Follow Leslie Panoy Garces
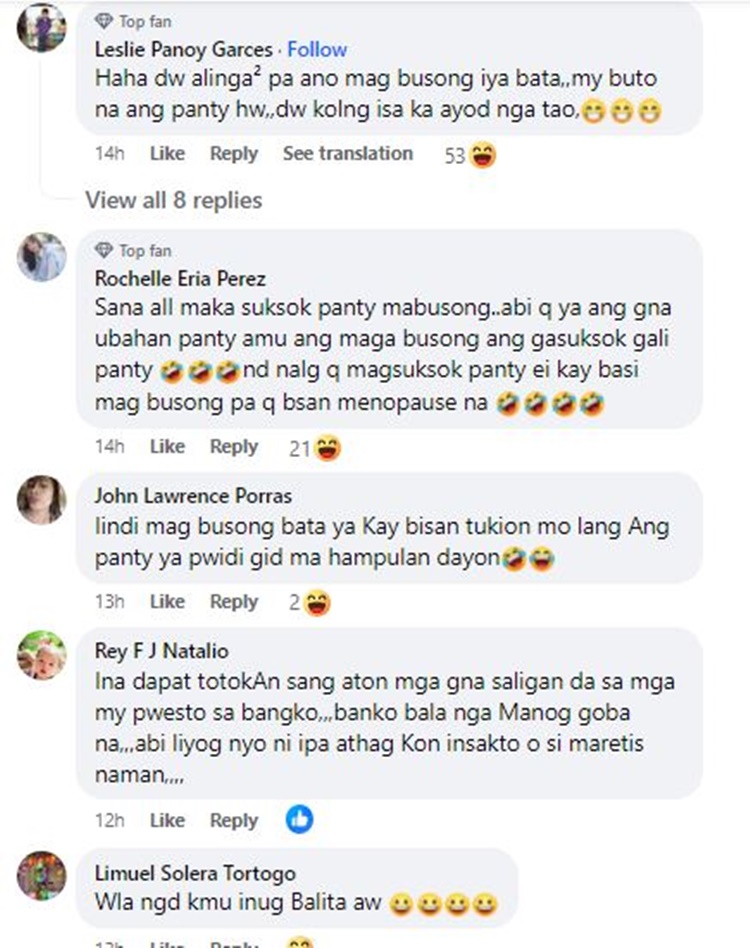 click(x=317, y=50)
